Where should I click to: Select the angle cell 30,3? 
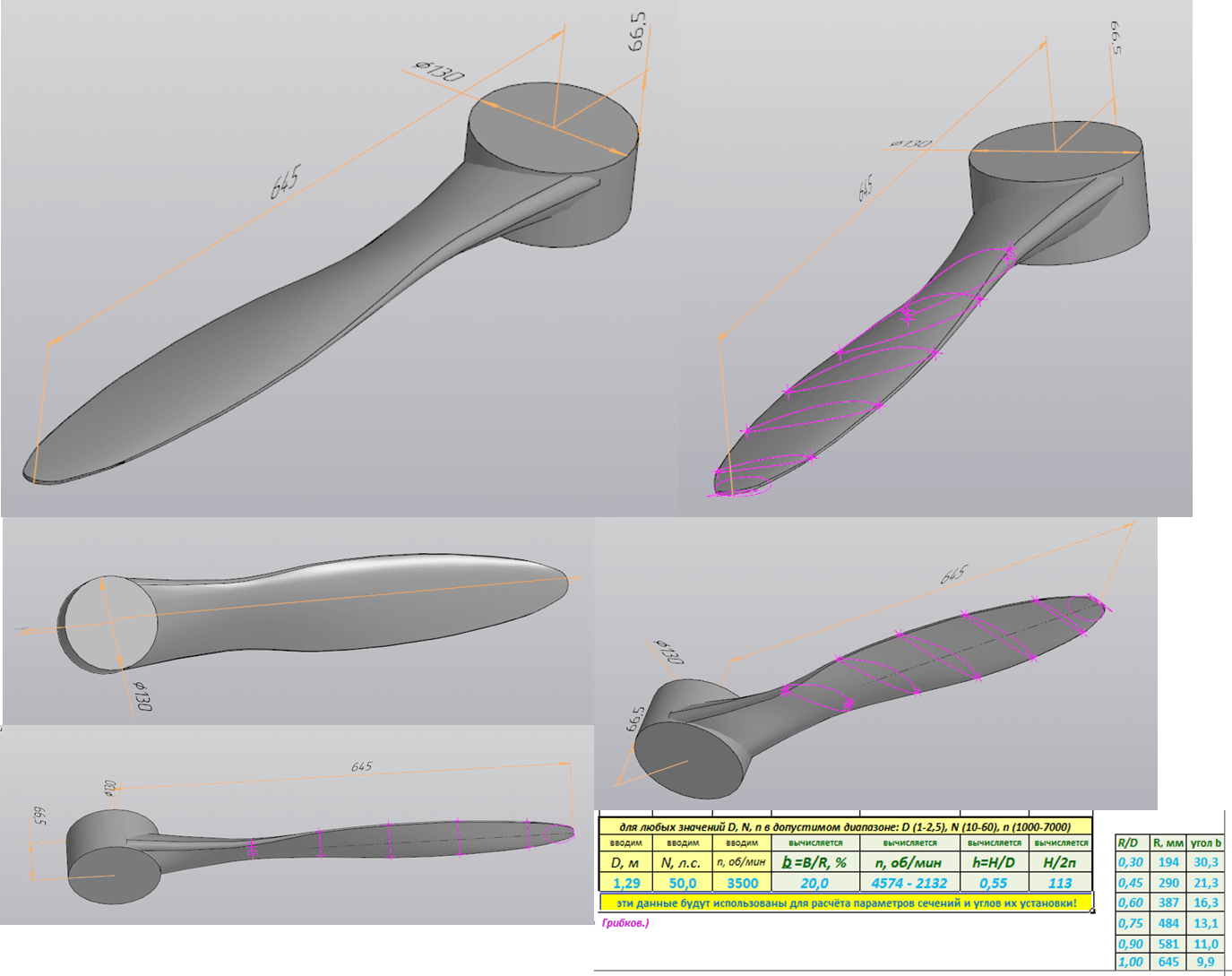coord(1206,862)
